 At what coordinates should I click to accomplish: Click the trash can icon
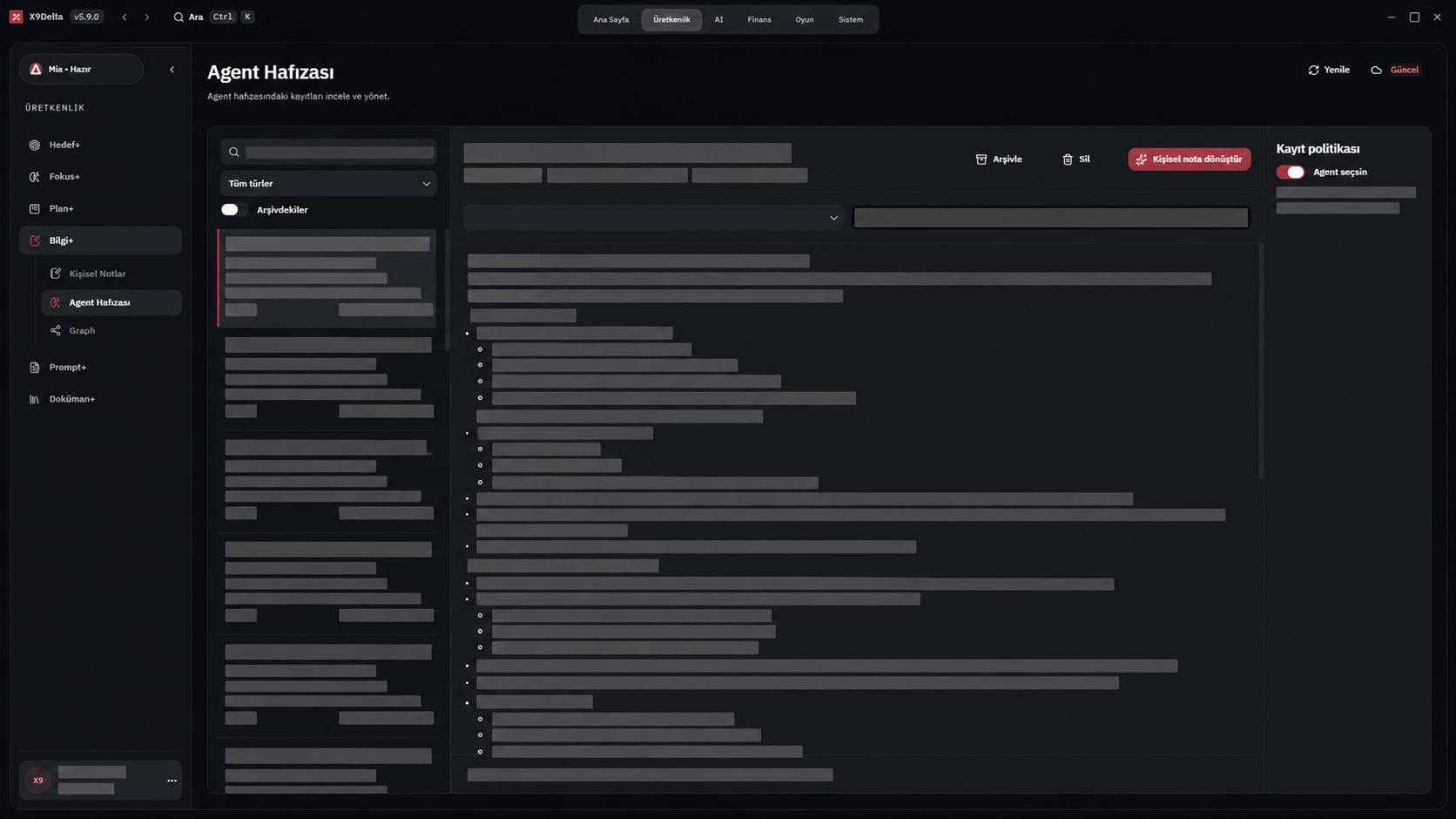tap(1068, 159)
